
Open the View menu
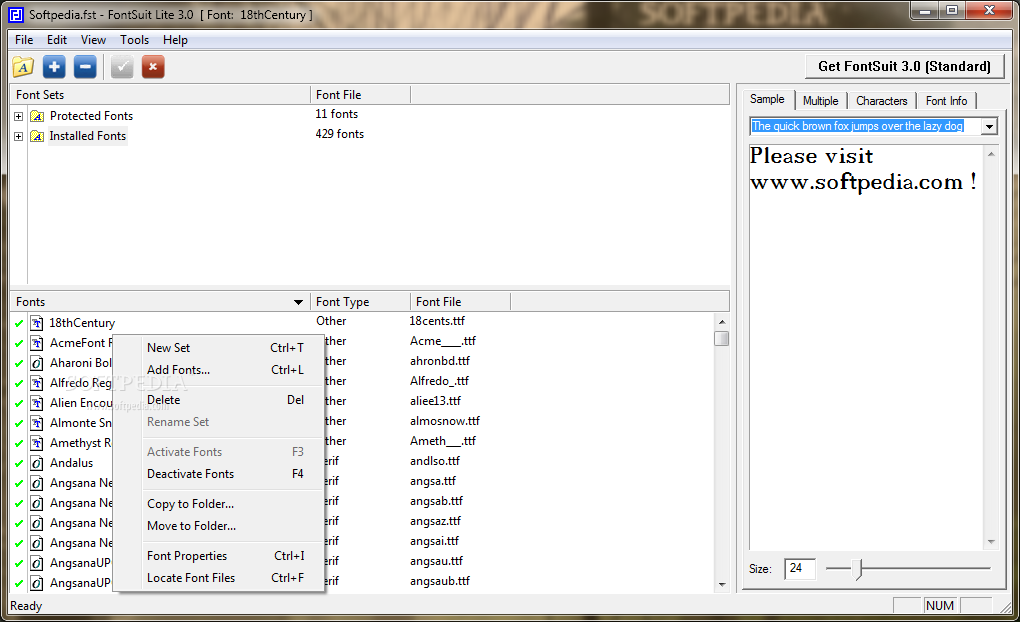(x=93, y=40)
